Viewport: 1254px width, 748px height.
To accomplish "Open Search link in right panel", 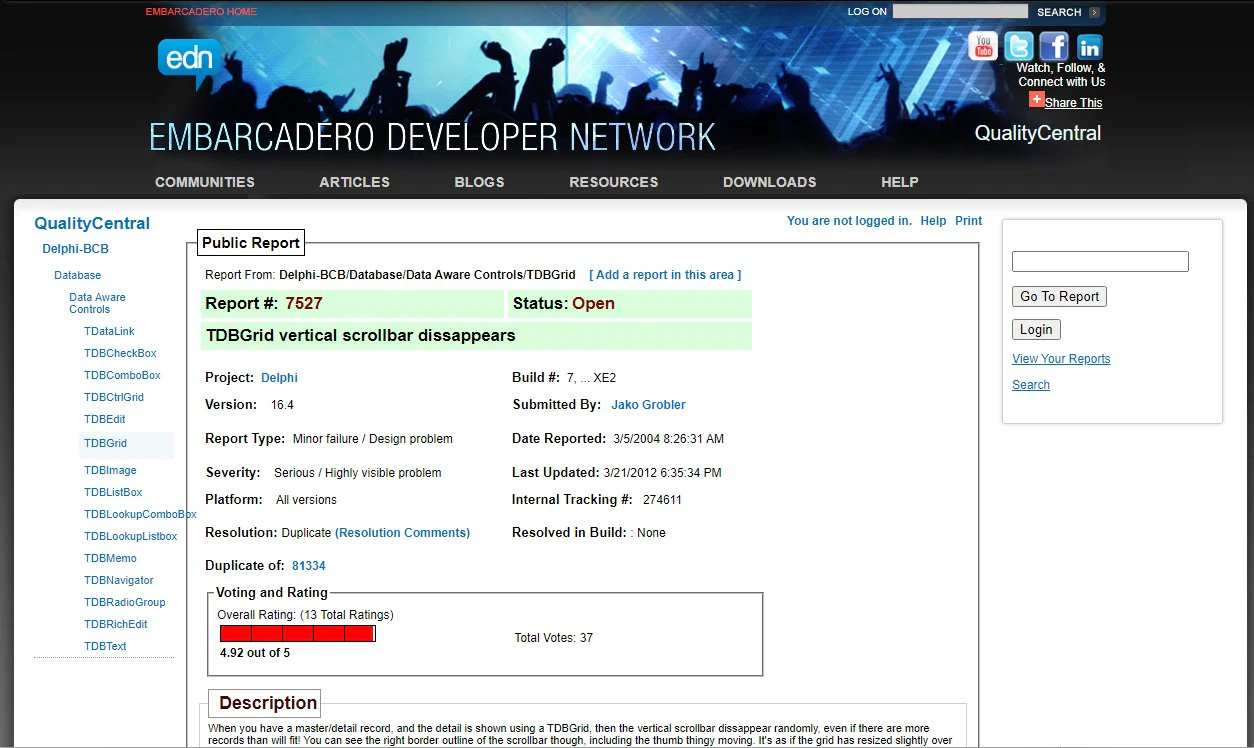I will point(1031,385).
